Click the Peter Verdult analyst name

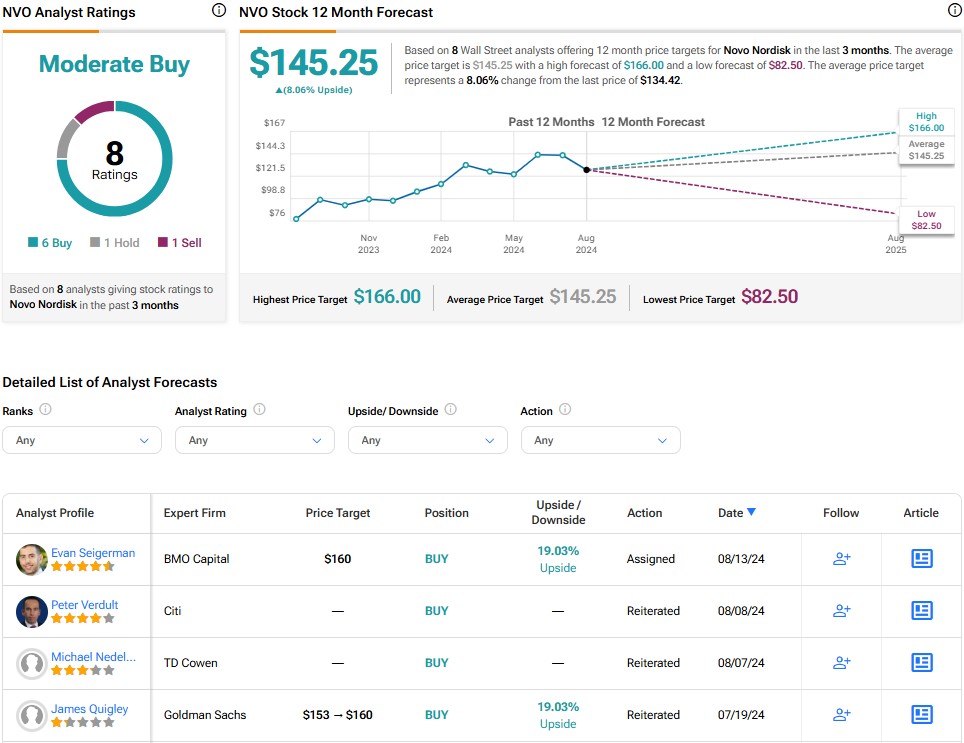[85, 605]
